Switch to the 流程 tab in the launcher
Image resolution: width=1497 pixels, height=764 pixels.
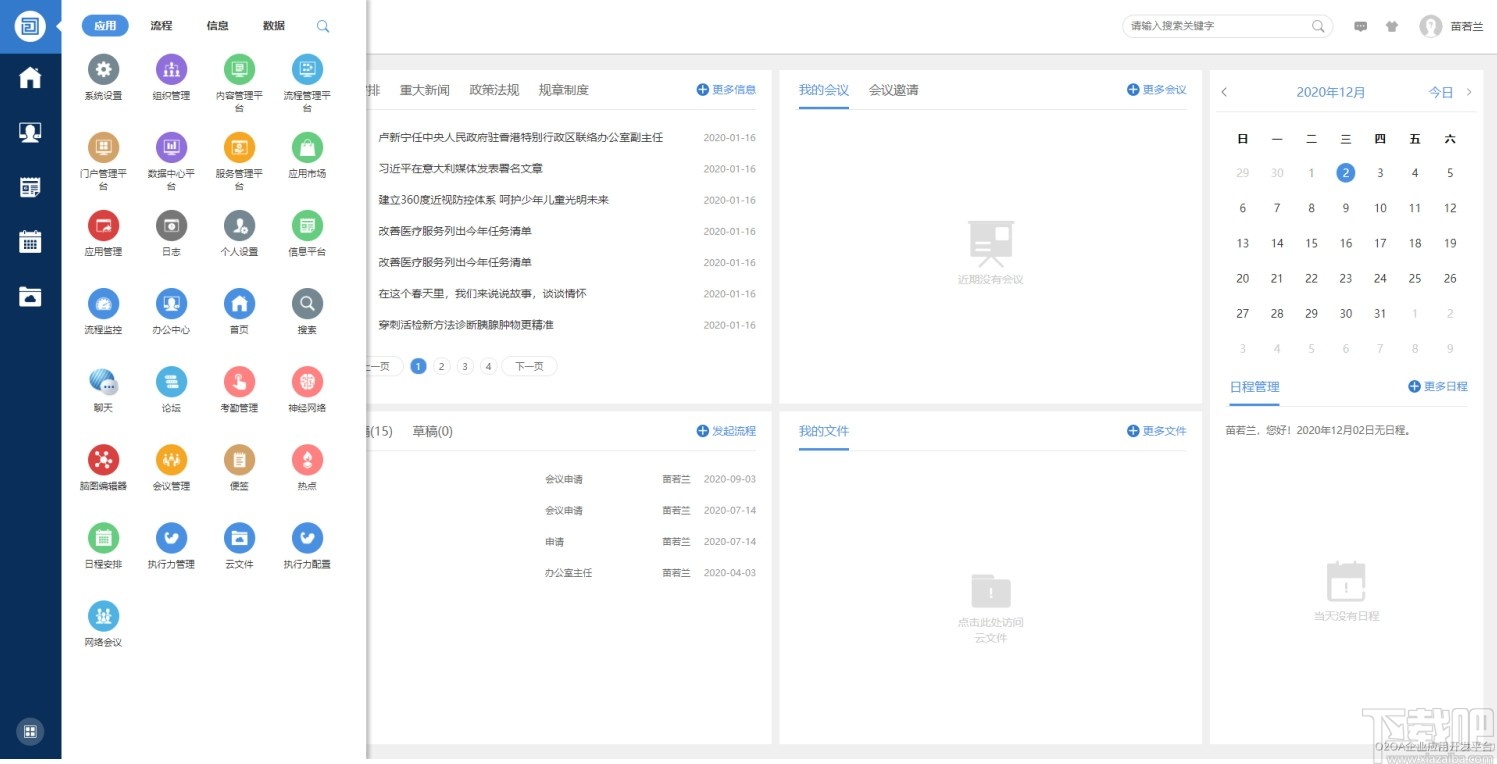(160, 26)
